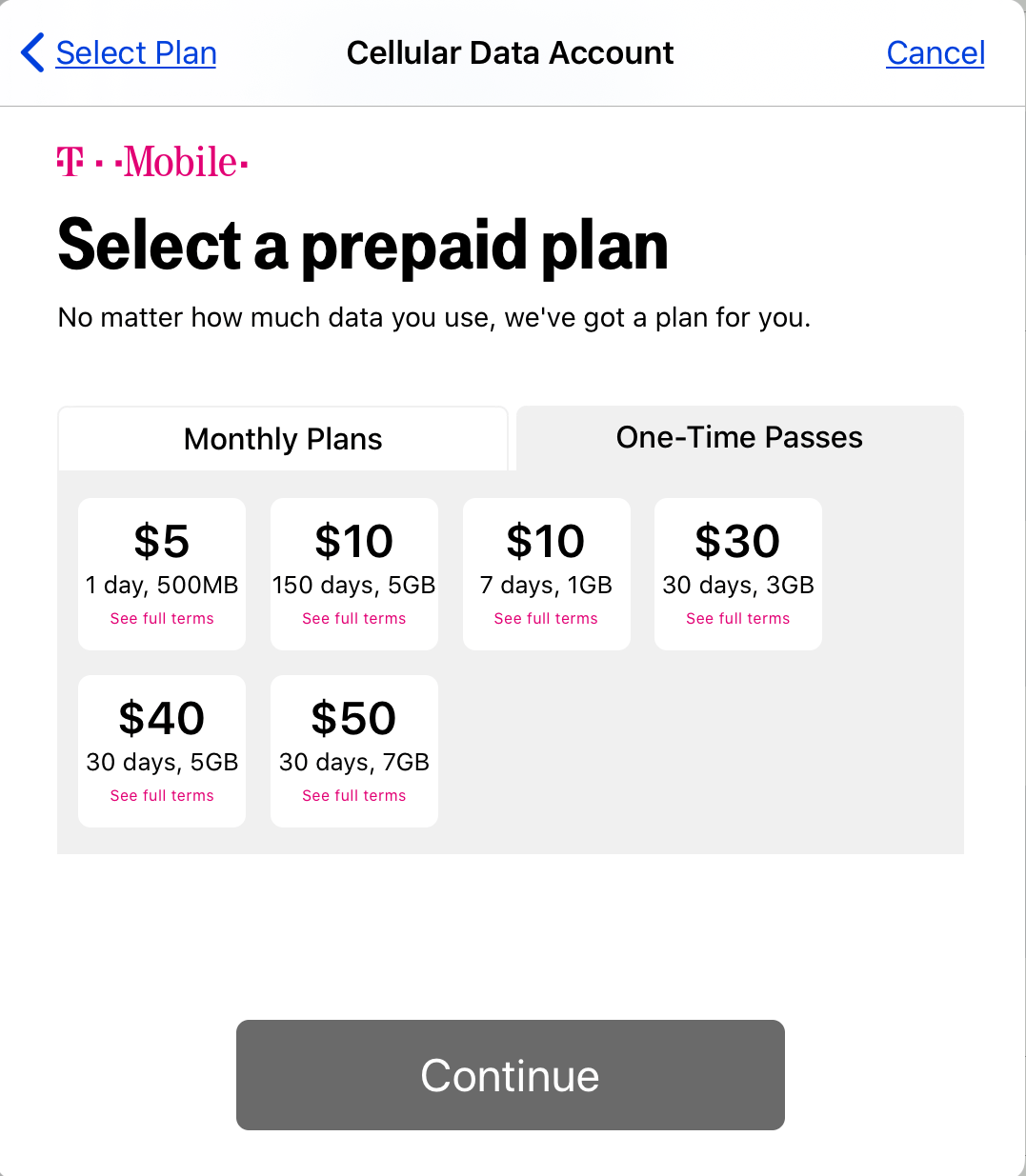Click the back chevron arrow
The image size is (1026, 1176).
[31, 53]
